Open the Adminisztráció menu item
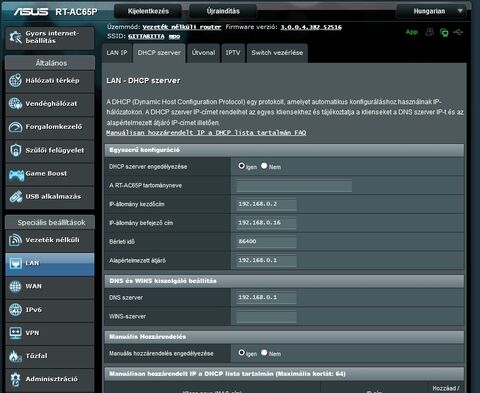The image size is (480, 393). 50,379
